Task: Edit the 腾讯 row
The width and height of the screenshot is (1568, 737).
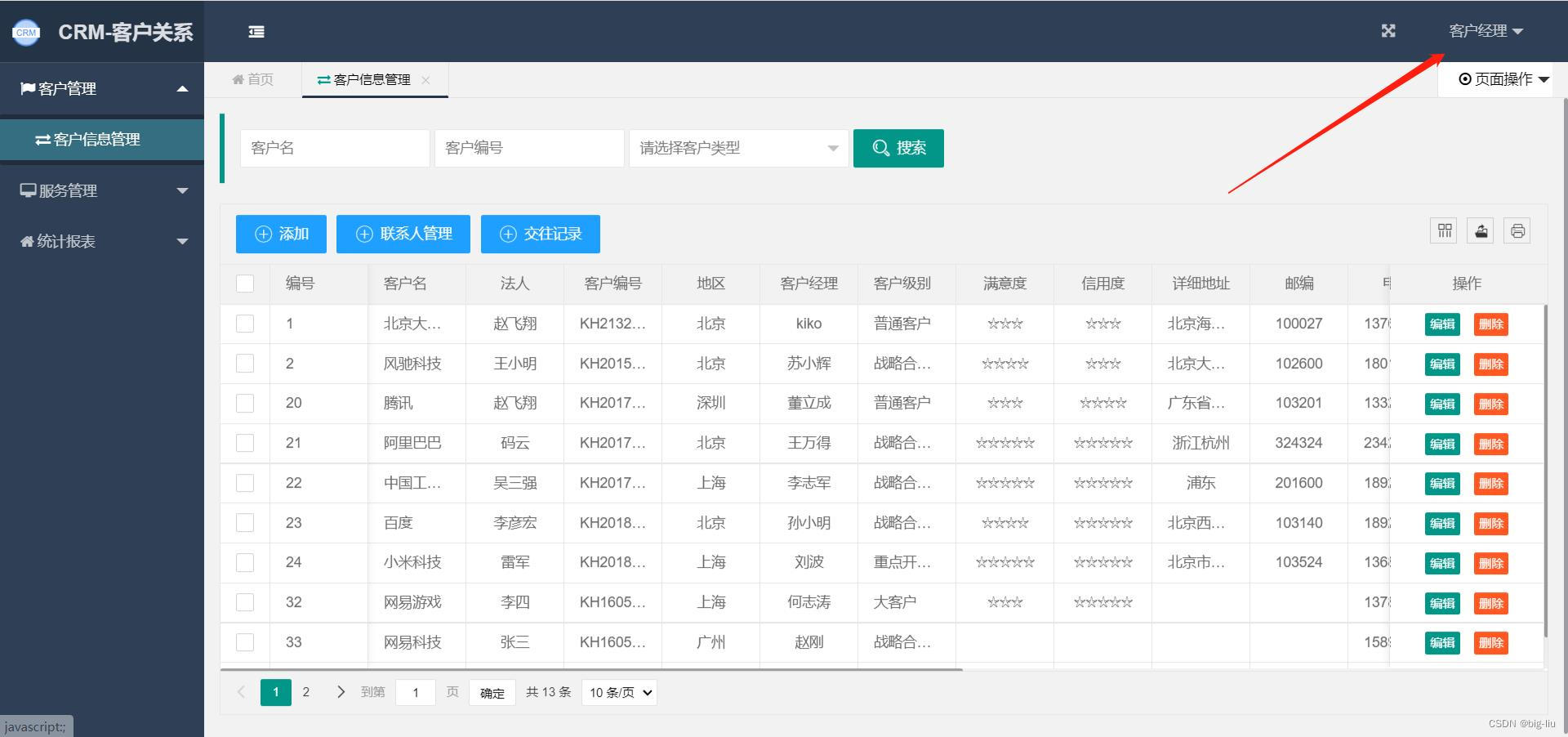Action: pyautogui.click(x=1442, y=404)
